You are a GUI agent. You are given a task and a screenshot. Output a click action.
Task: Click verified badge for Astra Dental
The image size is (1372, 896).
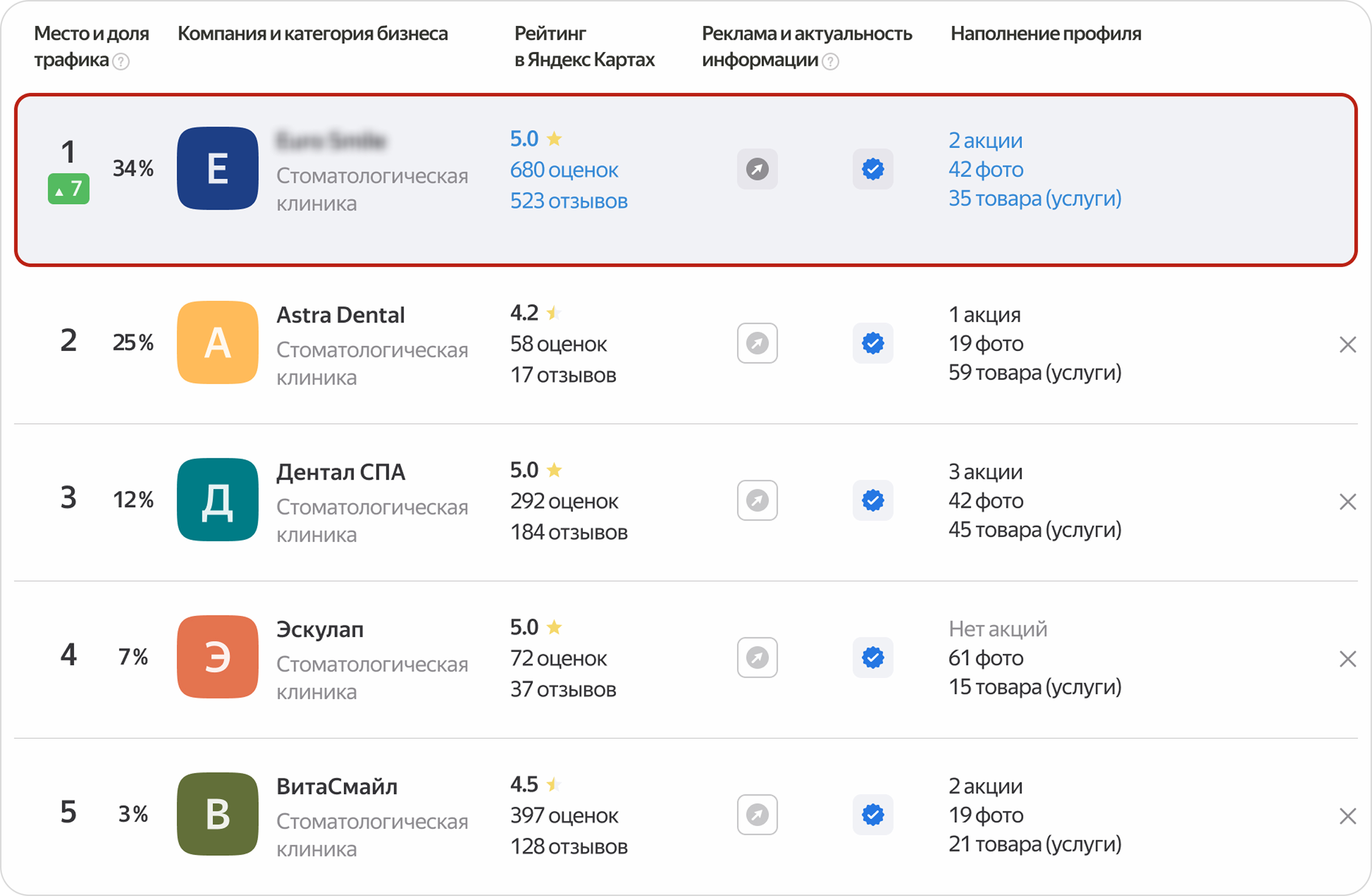873,343
